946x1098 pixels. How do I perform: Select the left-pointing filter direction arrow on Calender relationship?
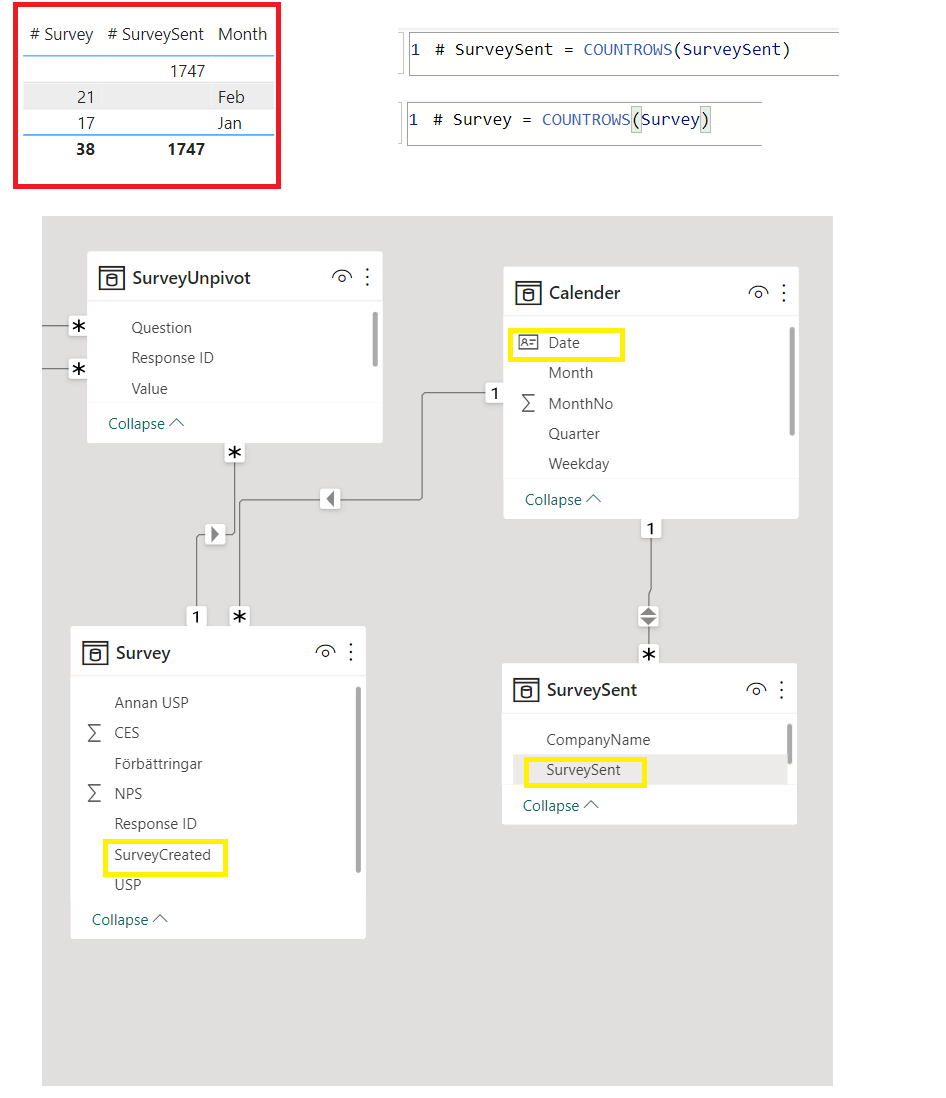tap(331, 499)
